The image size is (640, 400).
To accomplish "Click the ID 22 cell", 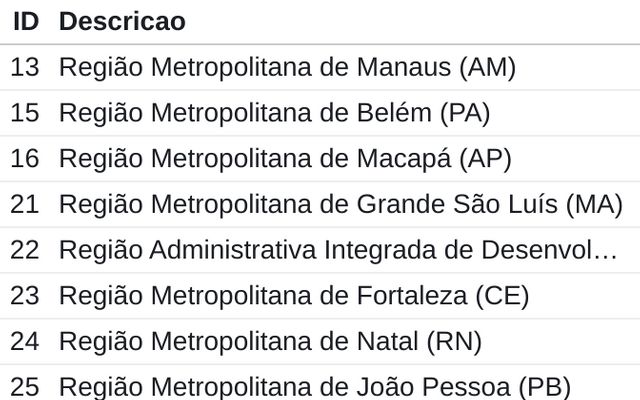I will pos(25,250).
